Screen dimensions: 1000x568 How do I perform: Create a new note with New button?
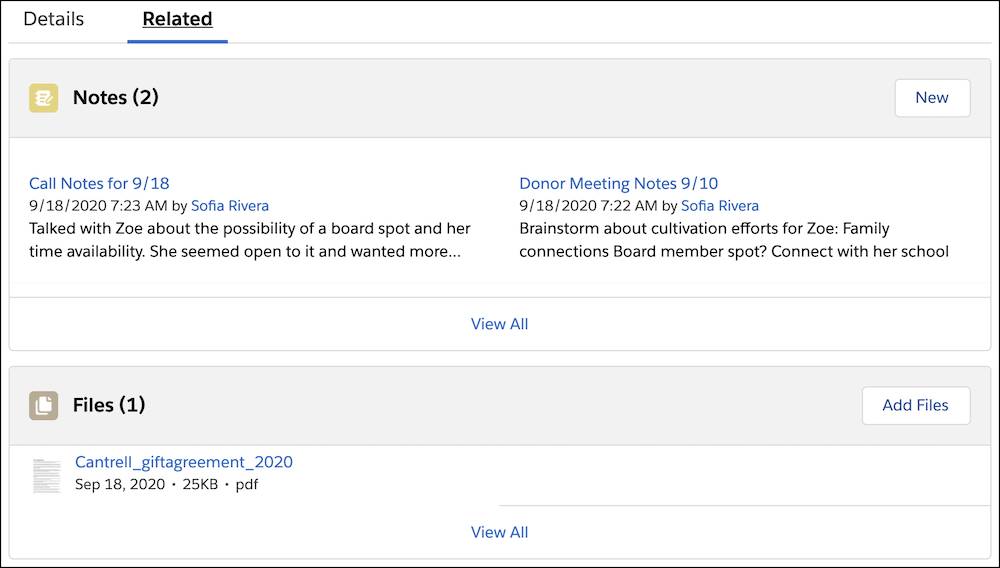coord(932,98)
